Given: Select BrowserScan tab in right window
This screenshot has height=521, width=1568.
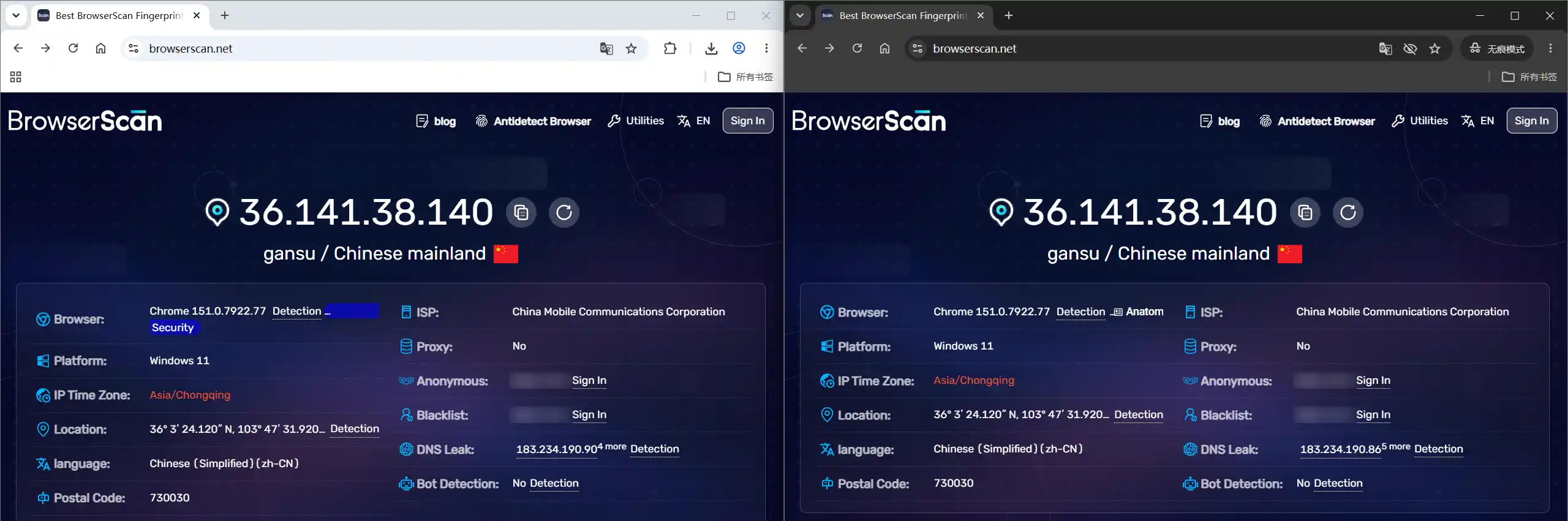Looking at the screenshot, I should tap(903, 15).
